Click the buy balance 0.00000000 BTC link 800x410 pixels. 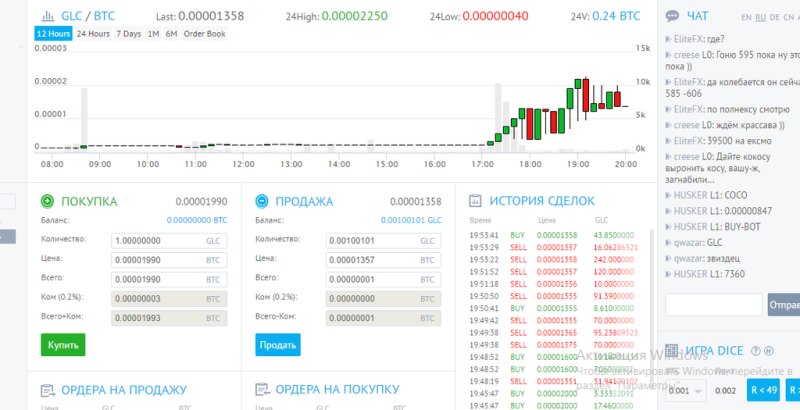197,220
